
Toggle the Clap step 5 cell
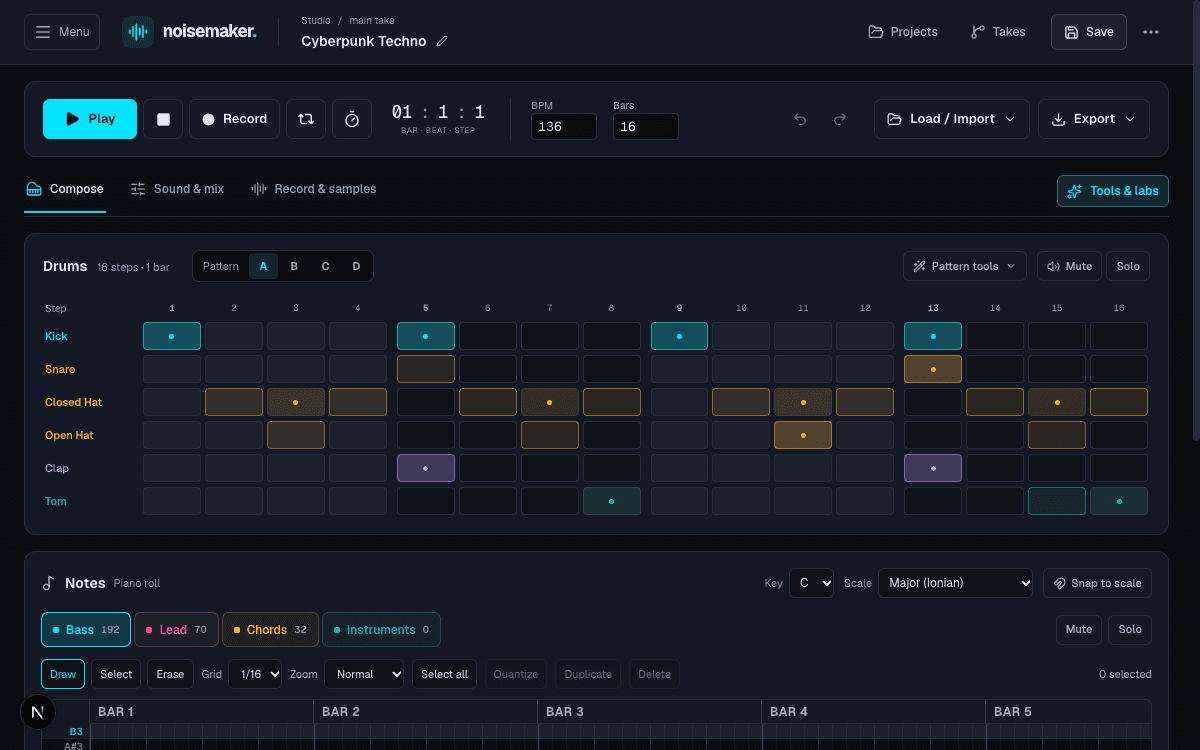pos(426,468)
